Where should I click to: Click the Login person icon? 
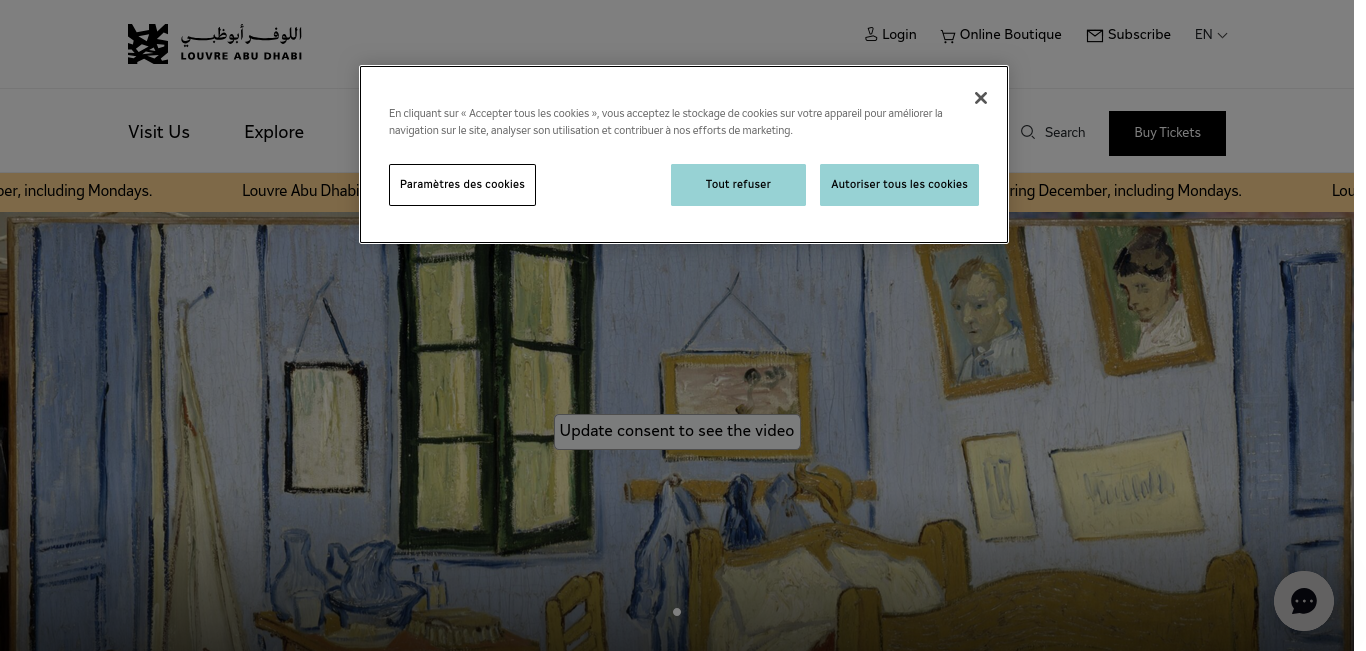coord(871,35)
